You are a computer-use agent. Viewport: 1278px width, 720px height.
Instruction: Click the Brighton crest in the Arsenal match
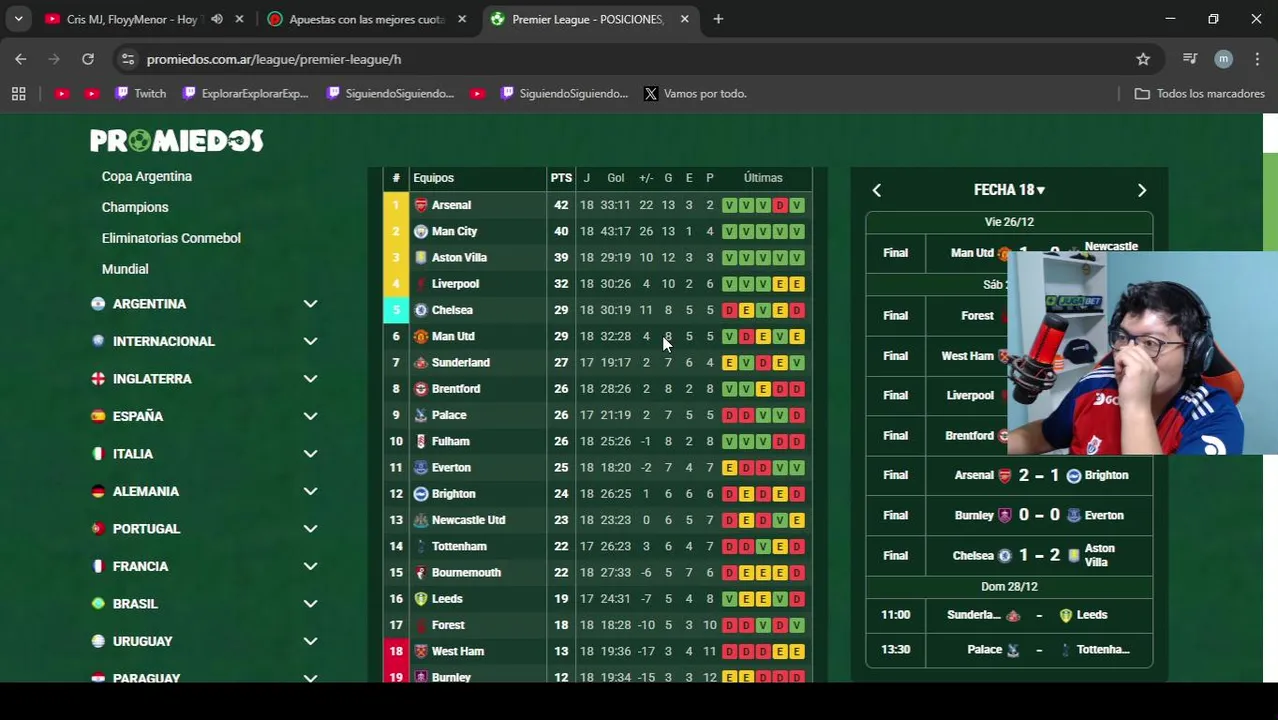1074,476
